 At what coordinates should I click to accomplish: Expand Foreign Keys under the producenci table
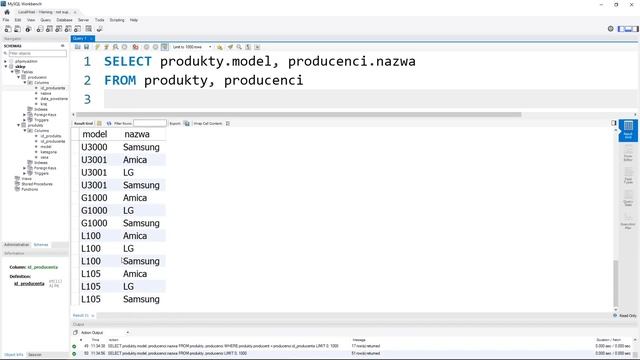[24, 115]
